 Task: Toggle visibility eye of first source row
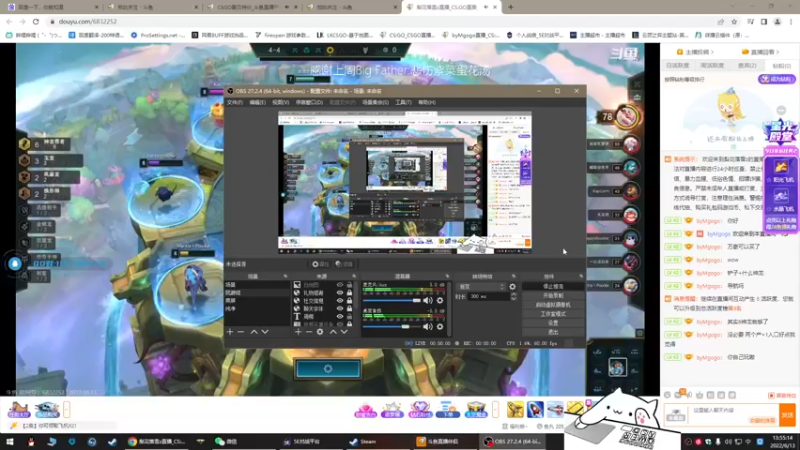[340, 285]
